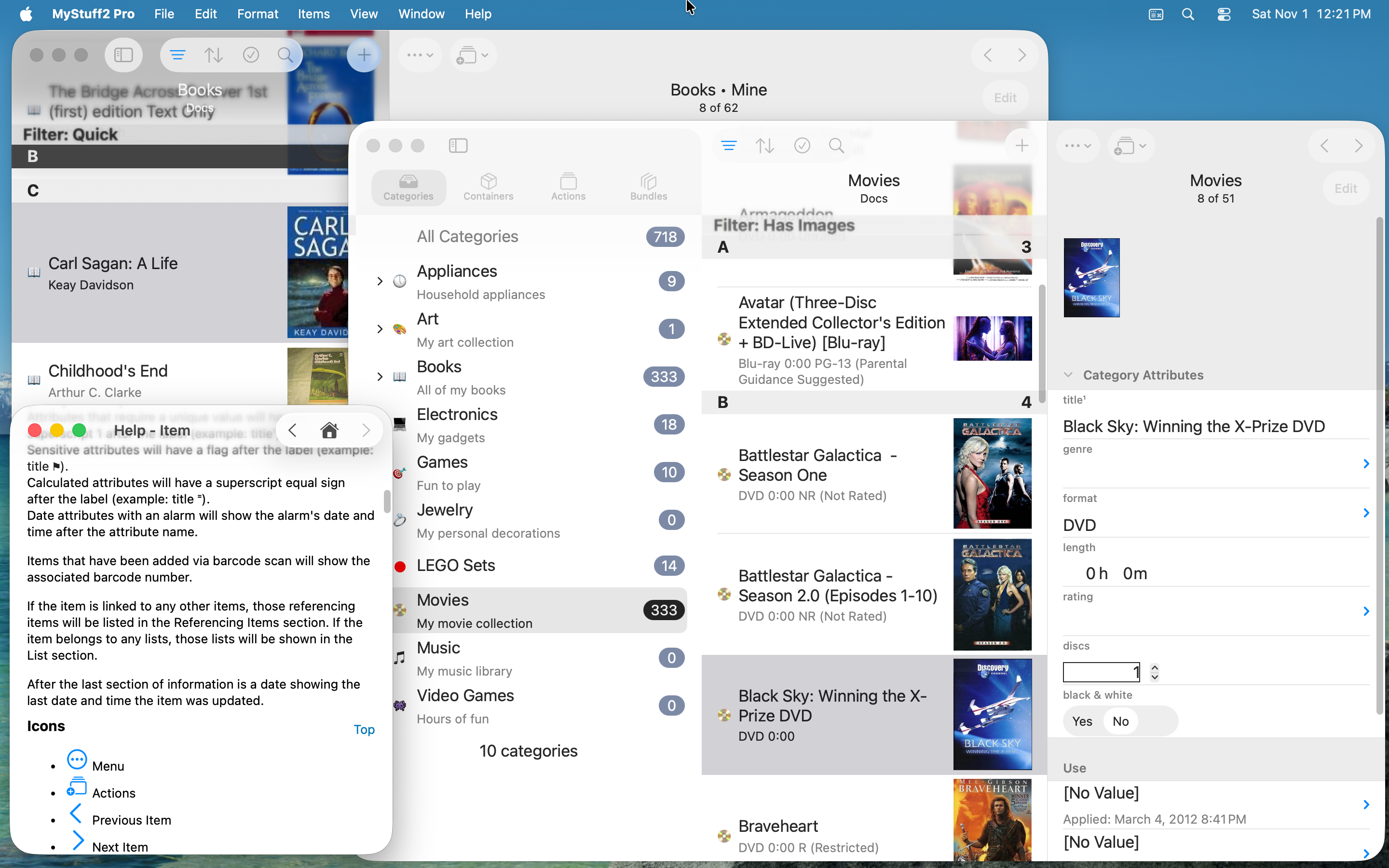The height and width of the screenshot is (868, 1389).
Task: Go to previous item in Movies detail
Action: [1324, 146]
